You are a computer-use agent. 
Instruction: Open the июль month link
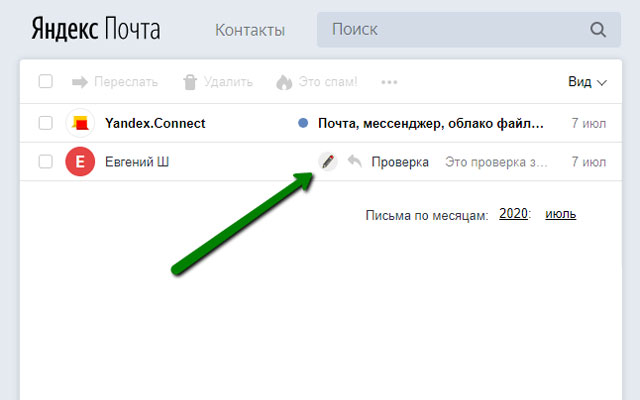click(x=560, y=213)
